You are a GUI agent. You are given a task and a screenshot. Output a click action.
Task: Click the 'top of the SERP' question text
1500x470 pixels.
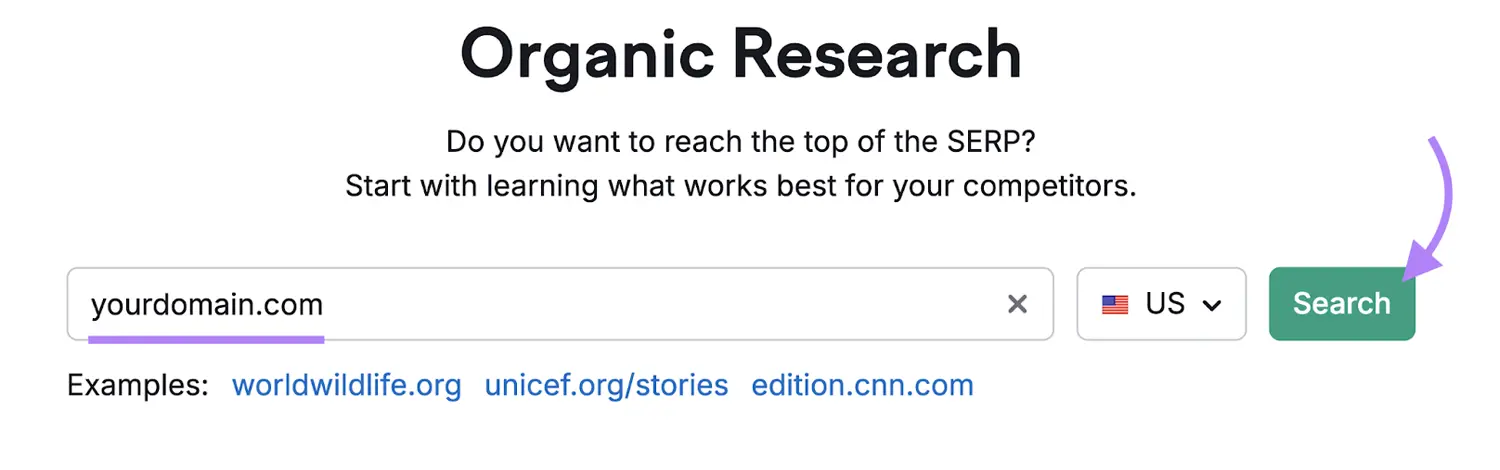pos(740,141)
